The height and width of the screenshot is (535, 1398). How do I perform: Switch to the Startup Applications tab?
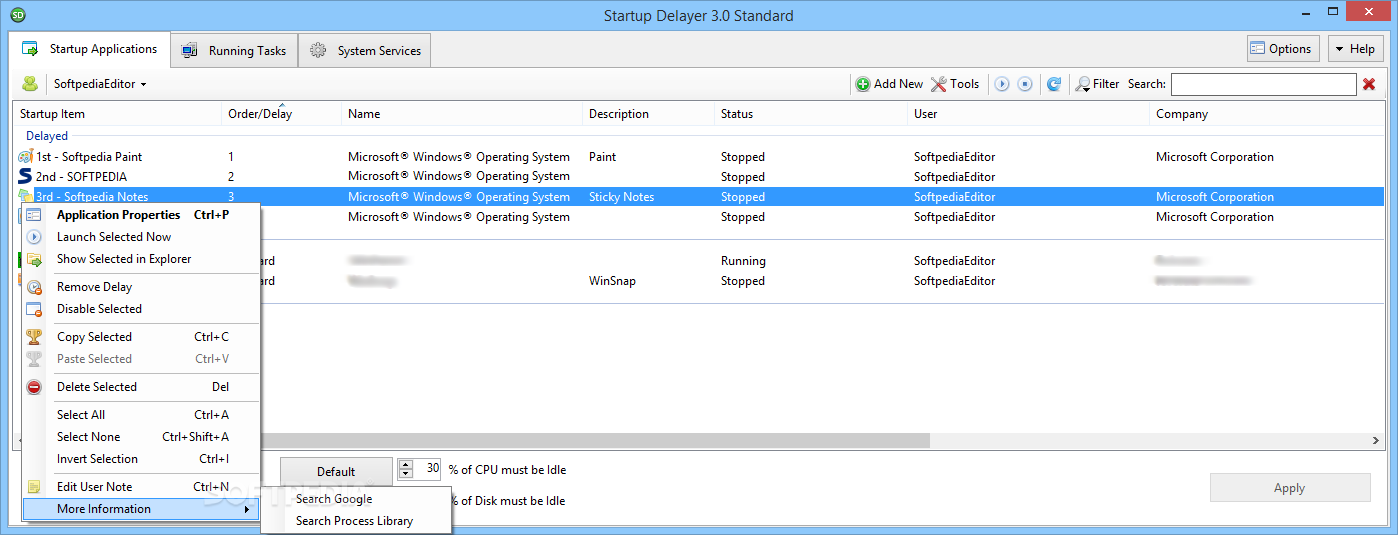click(92, 49)
